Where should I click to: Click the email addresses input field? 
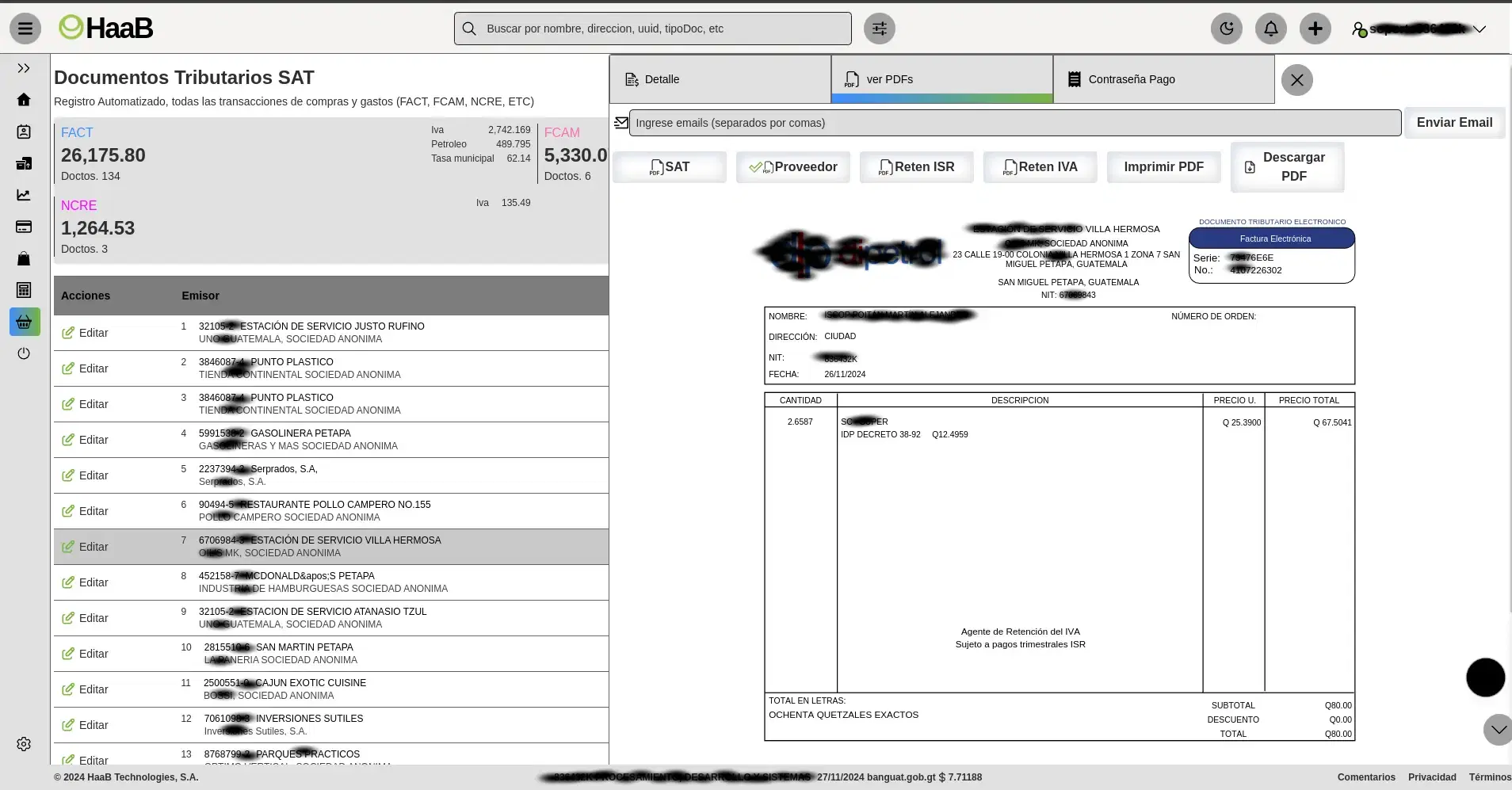coord(1014,123)
